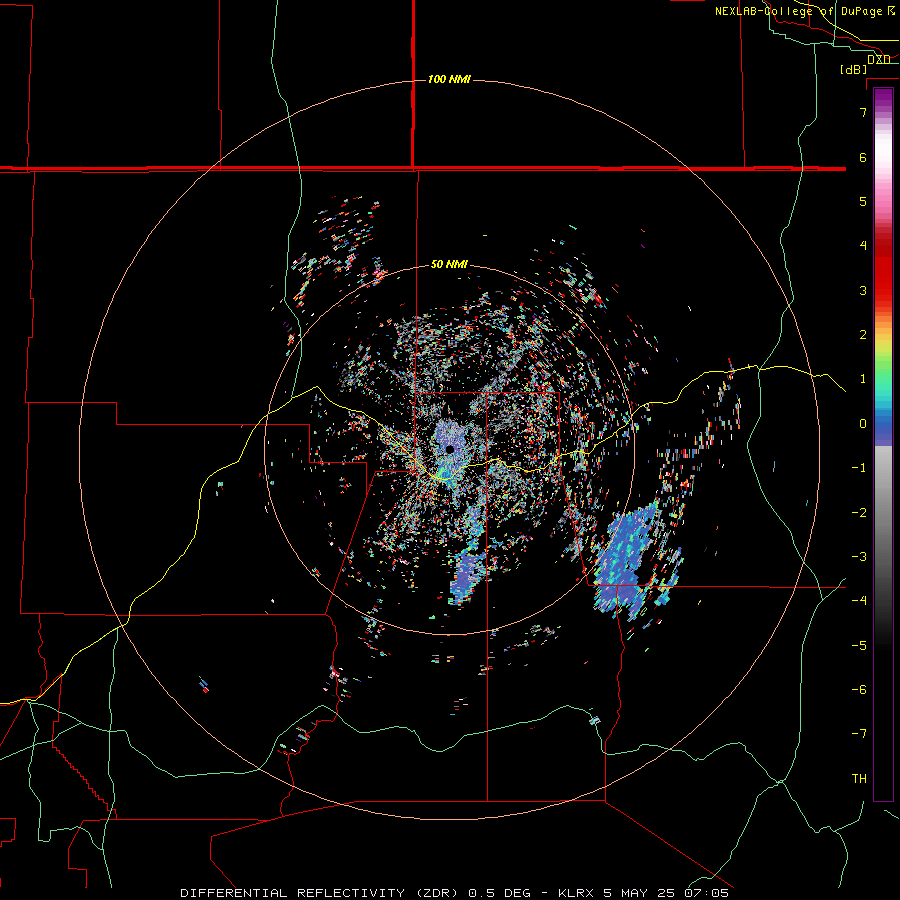Click the "-3" value on the color scale
The width and height of the screenshot is (900, 900).
859,557
